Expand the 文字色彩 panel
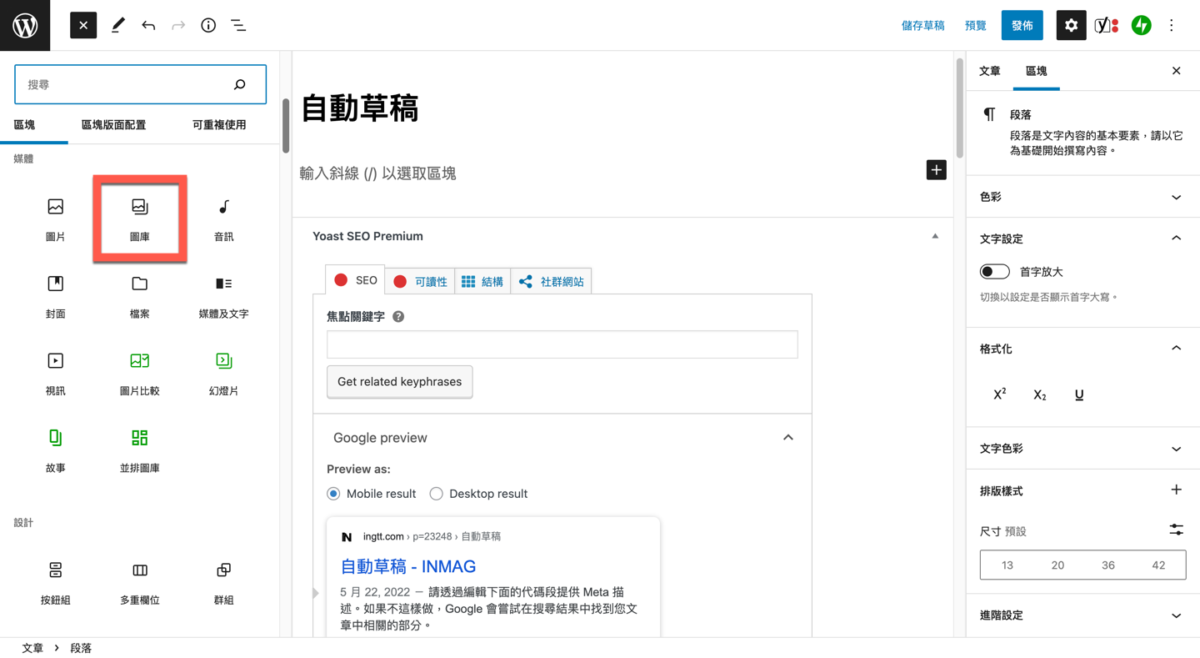This screenshot has height=658, width=1200. pos(1083,449)
